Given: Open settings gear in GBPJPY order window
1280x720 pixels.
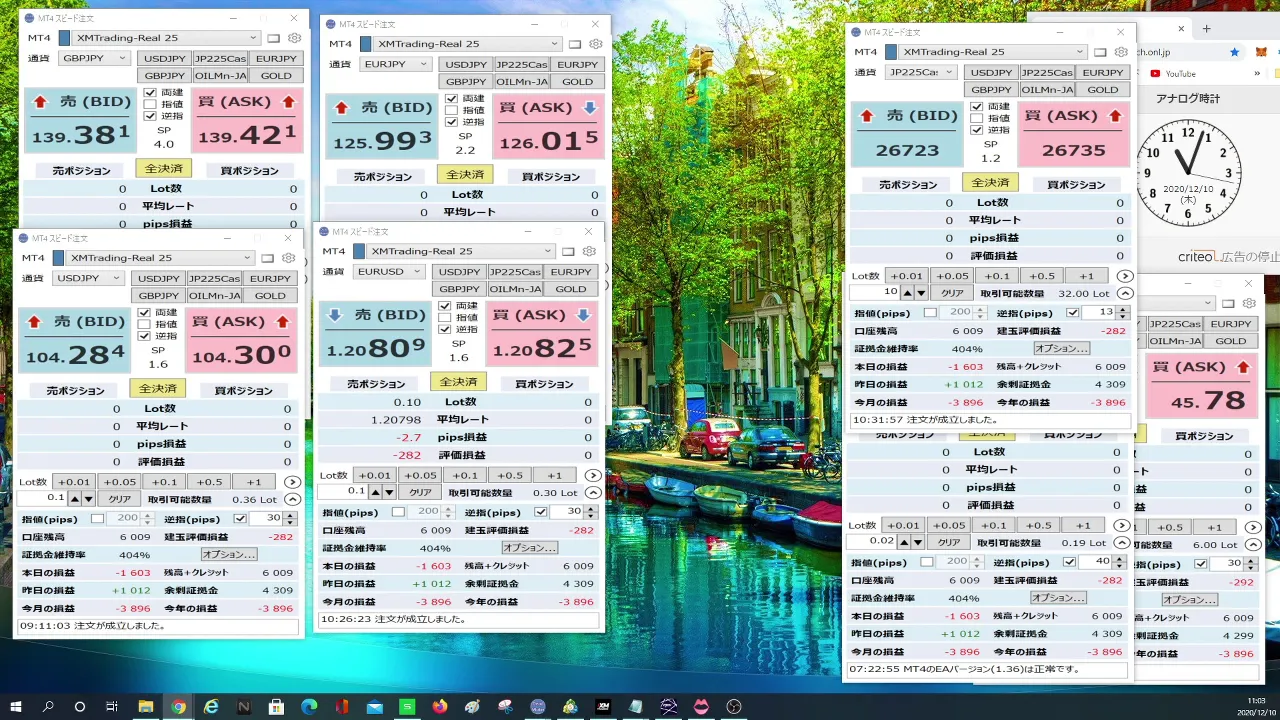Looking at the screenshot, I should pos(294,38).
